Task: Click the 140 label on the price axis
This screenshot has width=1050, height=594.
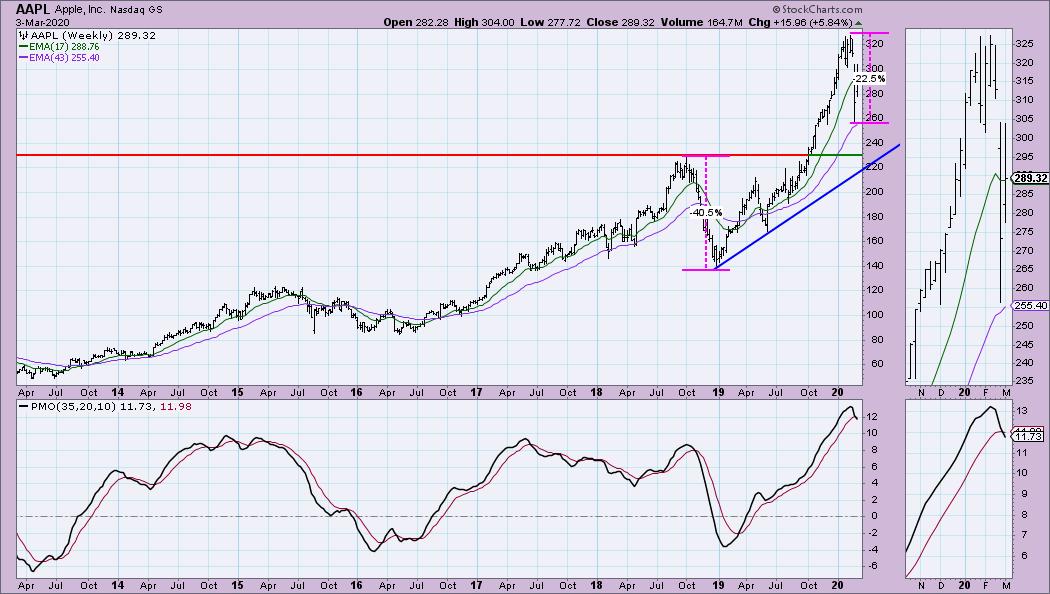Action: [x=874, y=265]
